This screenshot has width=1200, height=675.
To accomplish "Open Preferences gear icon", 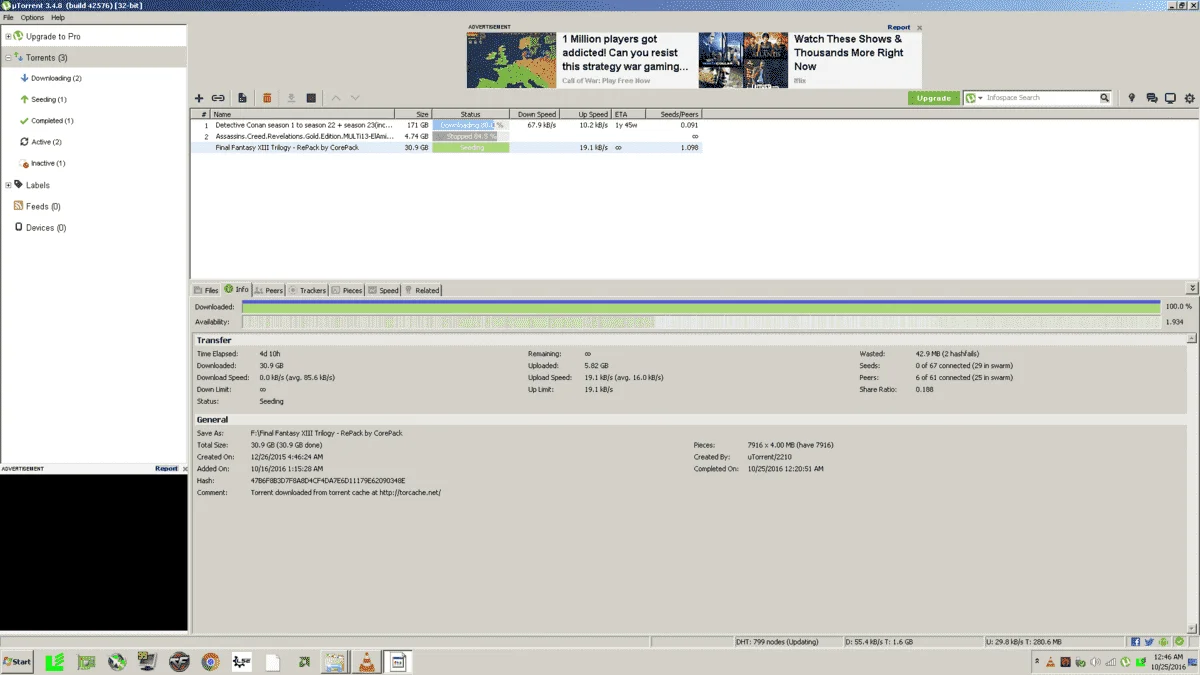I will pos(1189,98).
